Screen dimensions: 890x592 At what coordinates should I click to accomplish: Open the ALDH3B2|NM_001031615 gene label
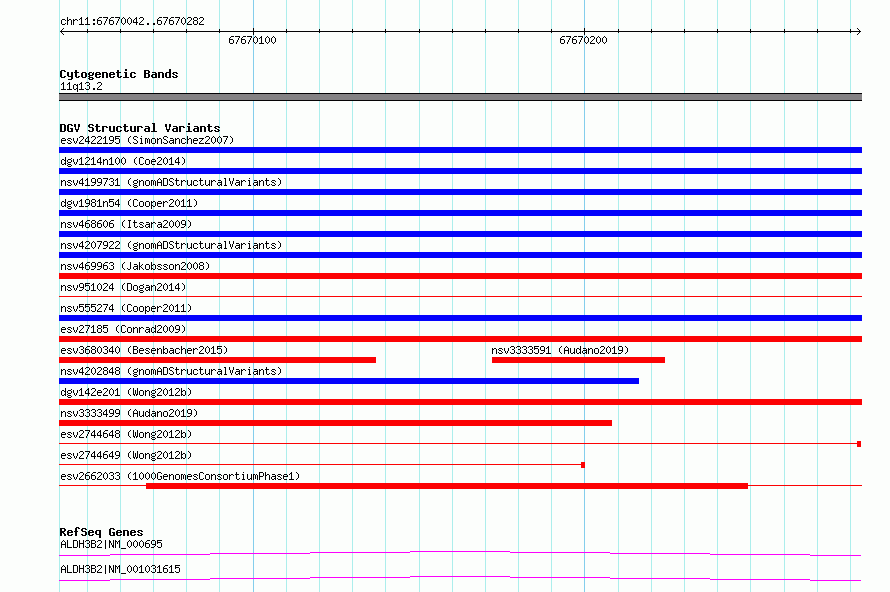click(x=120, y=569)
